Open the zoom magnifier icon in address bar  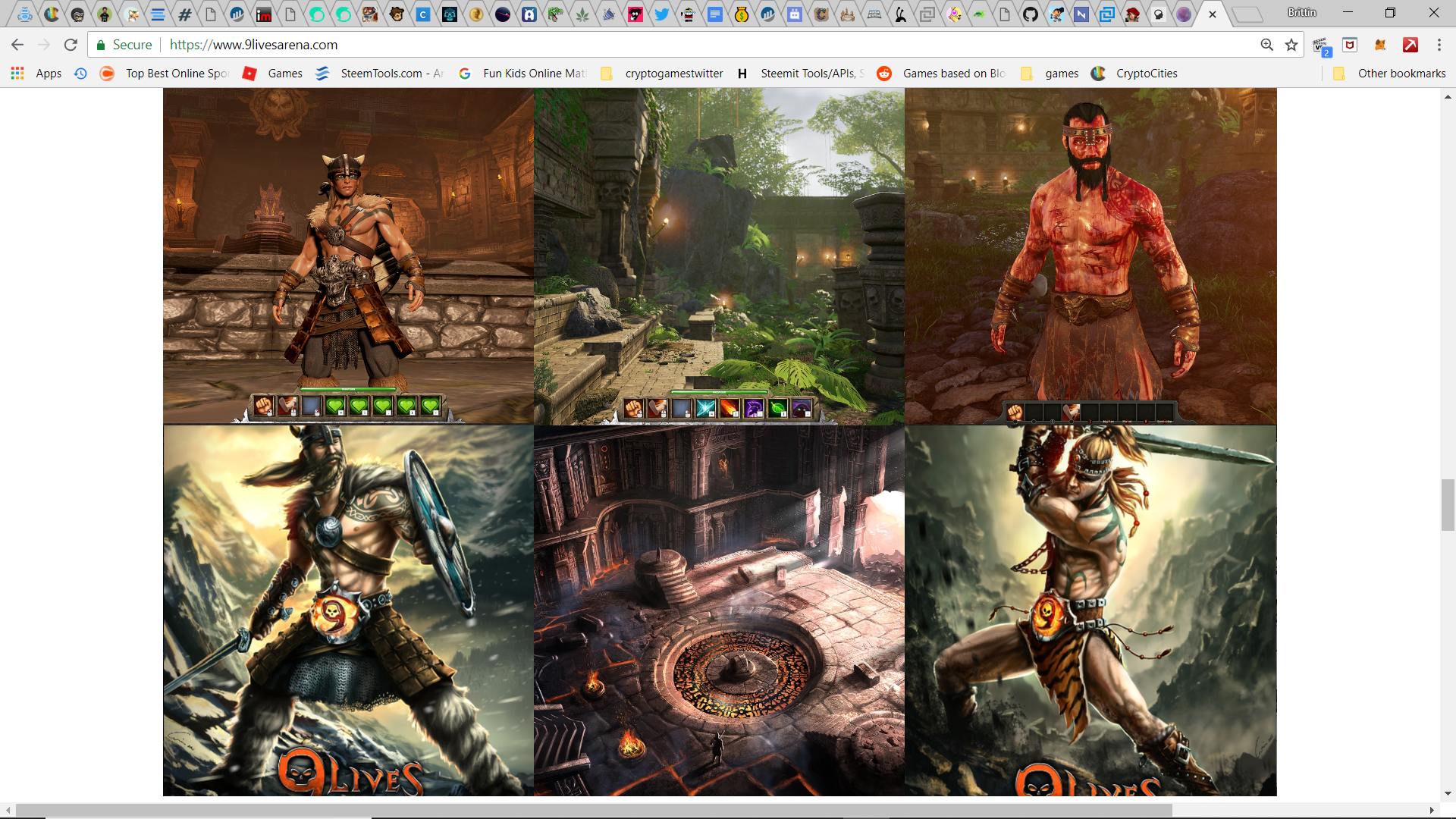[1266, 45]
